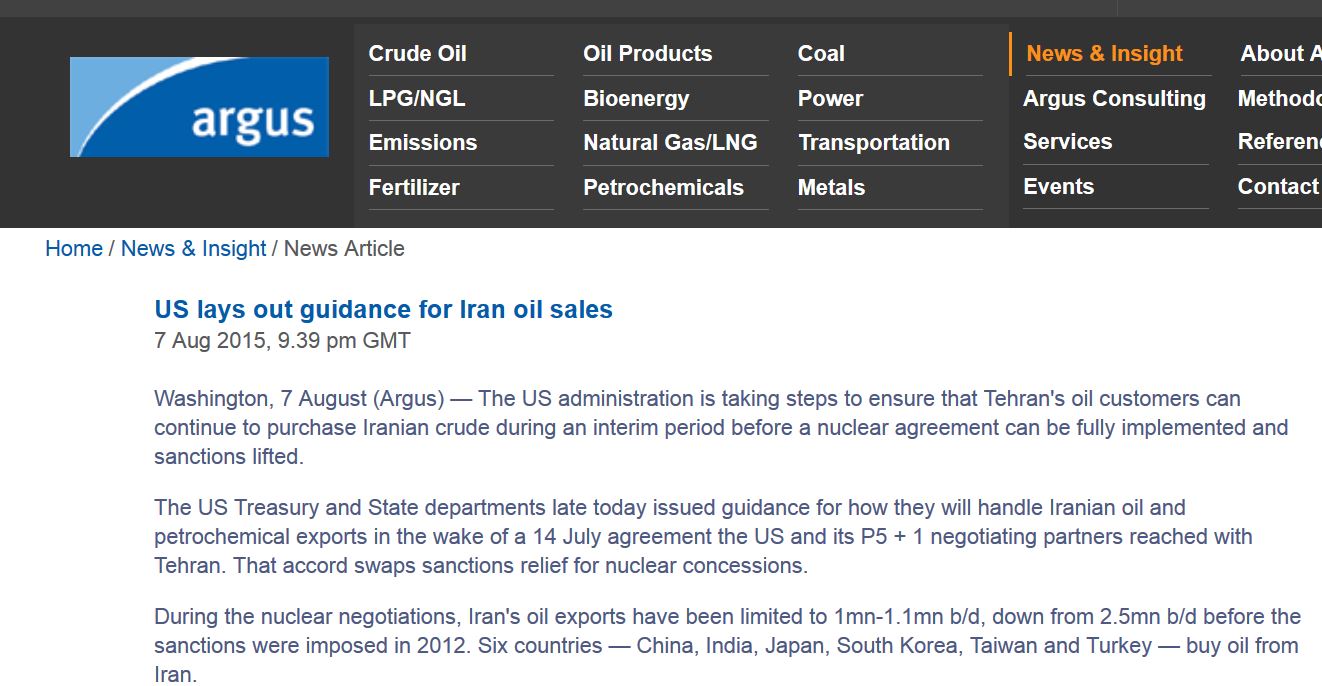Go to Petrochemicals section

[x=663, y=188]
